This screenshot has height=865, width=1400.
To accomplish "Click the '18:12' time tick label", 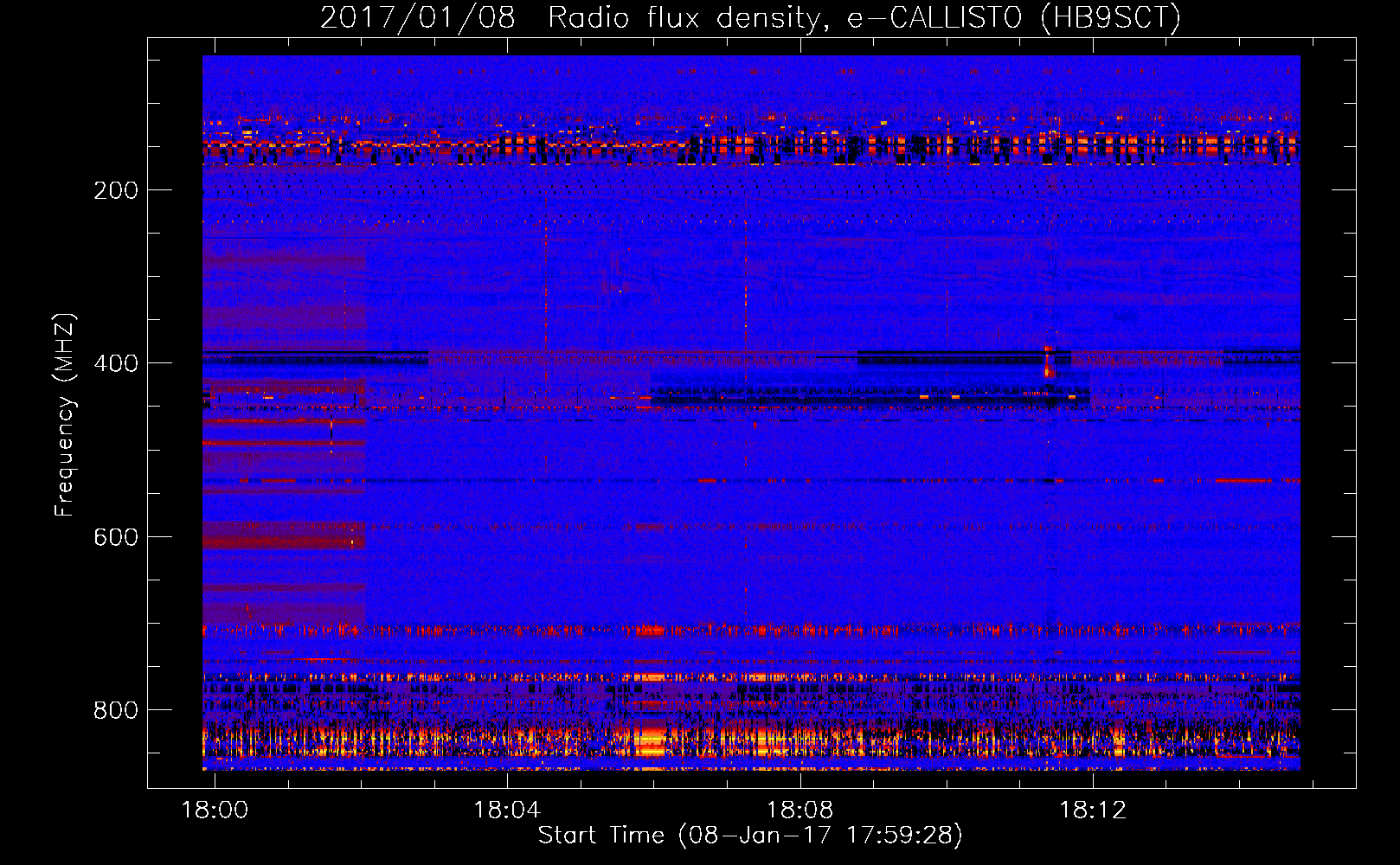I will 1093,810.
